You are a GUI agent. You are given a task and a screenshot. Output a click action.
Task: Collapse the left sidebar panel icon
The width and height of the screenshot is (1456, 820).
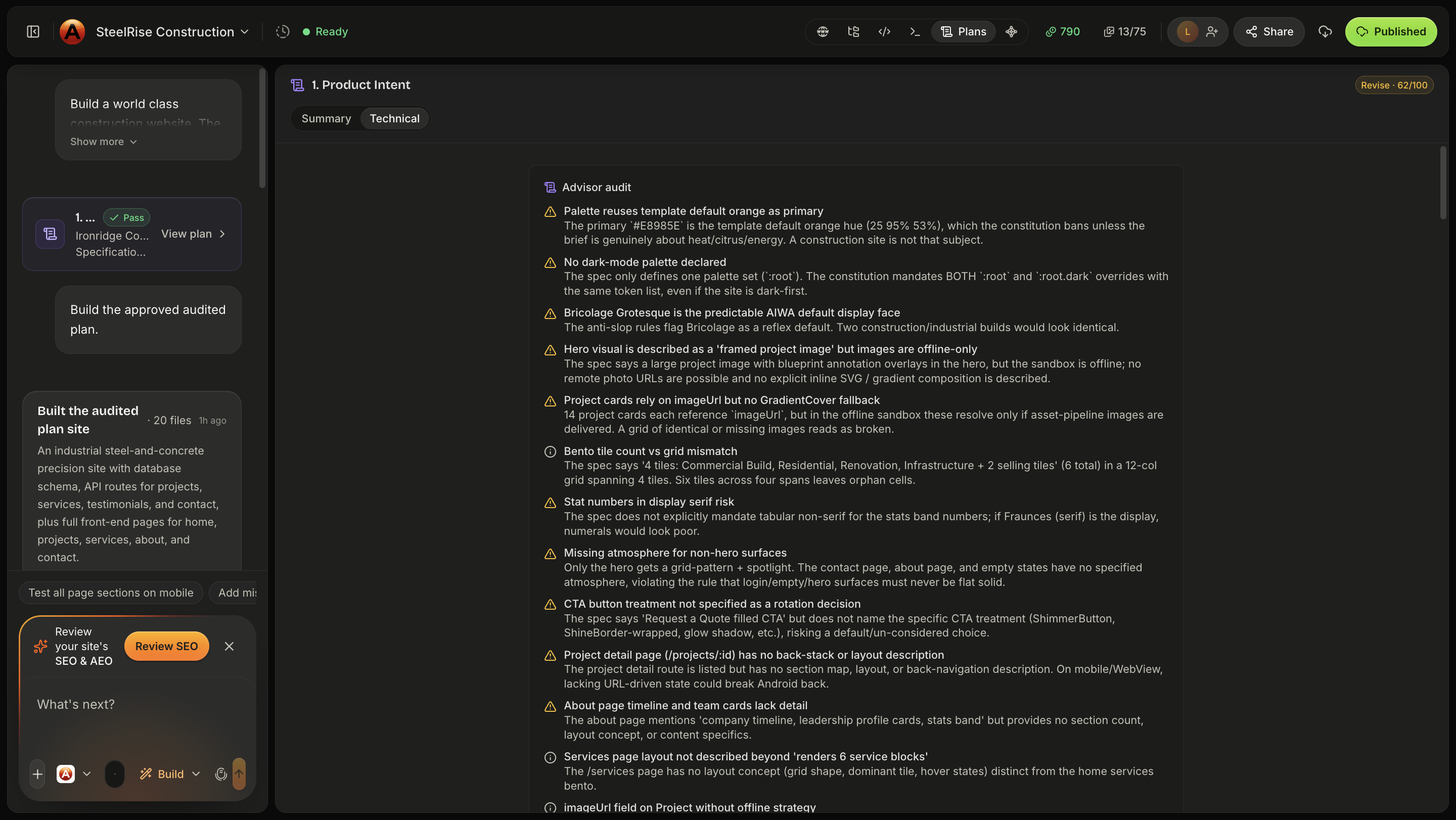33,32
